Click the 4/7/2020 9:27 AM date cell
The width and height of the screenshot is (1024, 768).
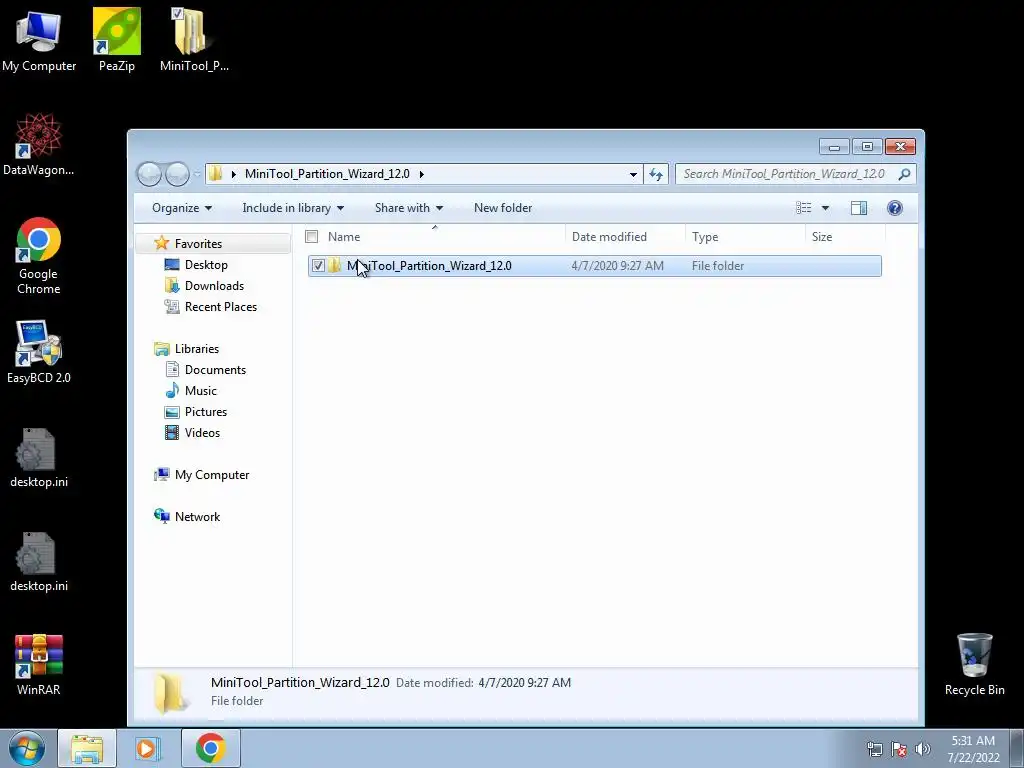coord(617,266)
